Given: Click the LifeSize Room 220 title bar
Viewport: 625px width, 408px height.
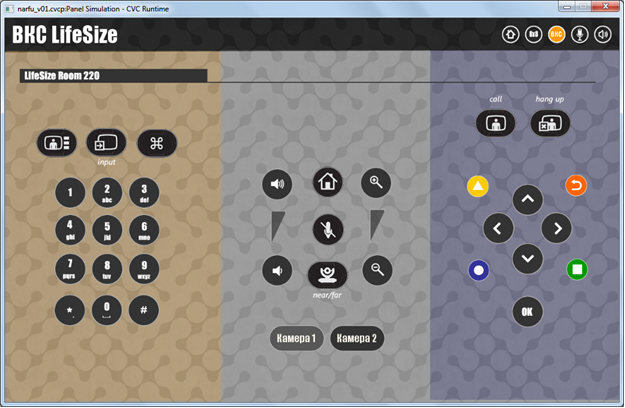Looking at the screenshot, I should [114, 76].
